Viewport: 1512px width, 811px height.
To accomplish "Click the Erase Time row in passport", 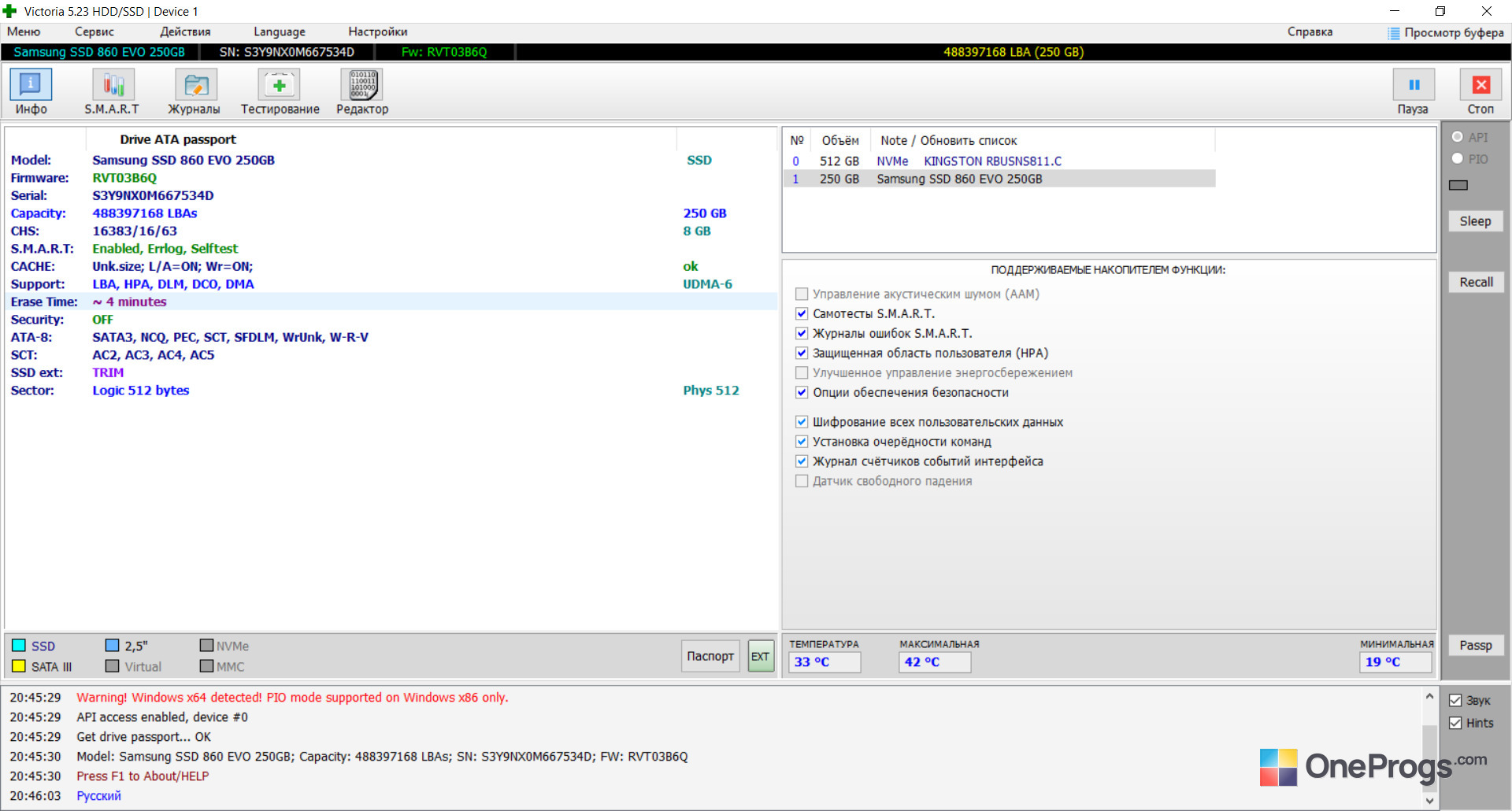I will click(x=391, y=302).
